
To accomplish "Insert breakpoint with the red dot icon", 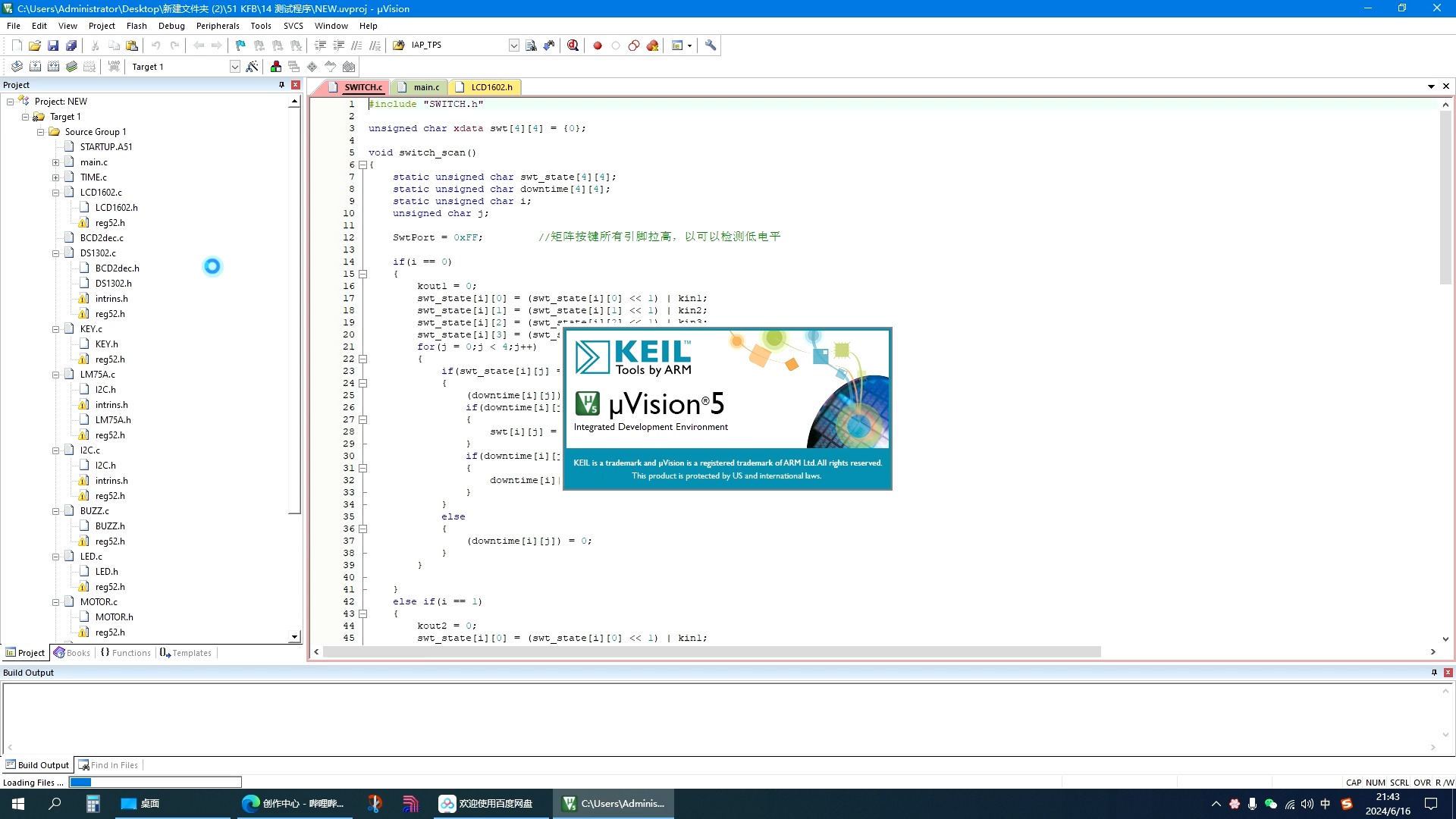I will coord(598,45).
